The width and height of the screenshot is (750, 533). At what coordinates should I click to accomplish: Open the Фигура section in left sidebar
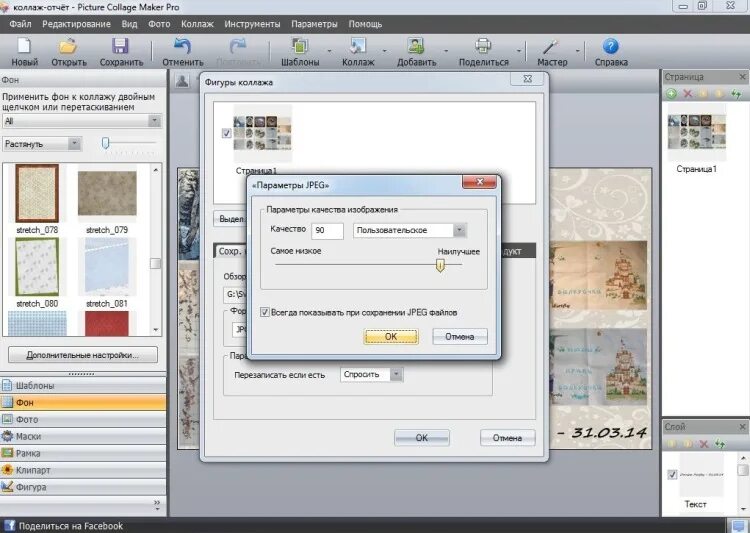tap(83, 487)
